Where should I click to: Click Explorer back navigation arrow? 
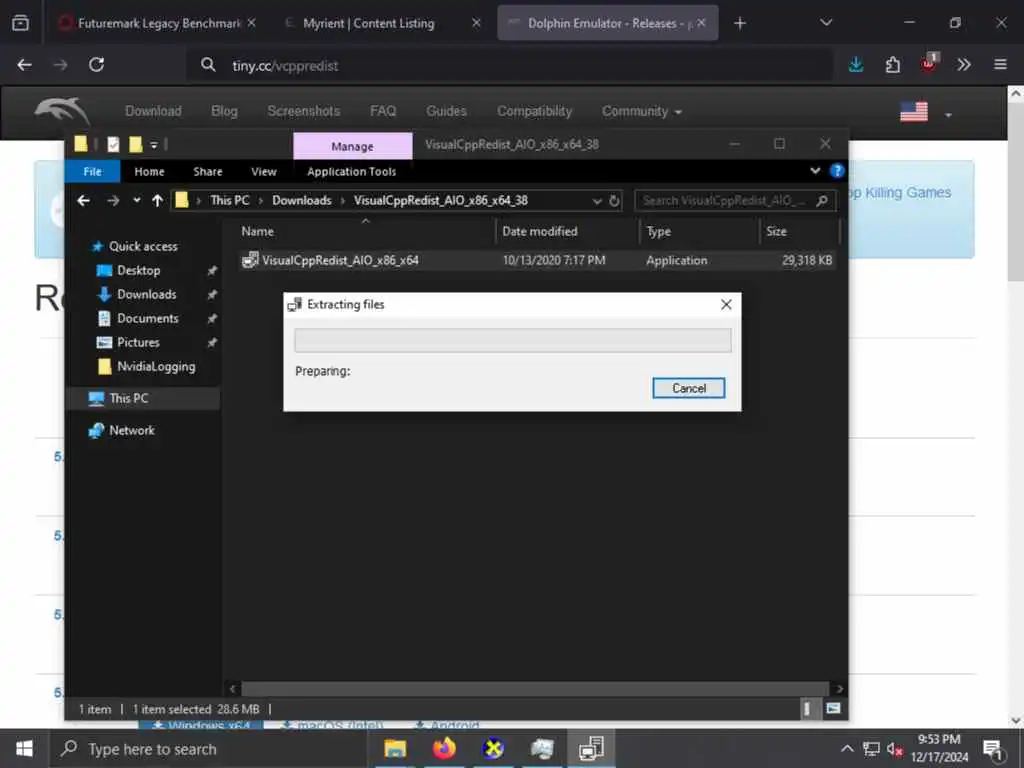(84, 200)
